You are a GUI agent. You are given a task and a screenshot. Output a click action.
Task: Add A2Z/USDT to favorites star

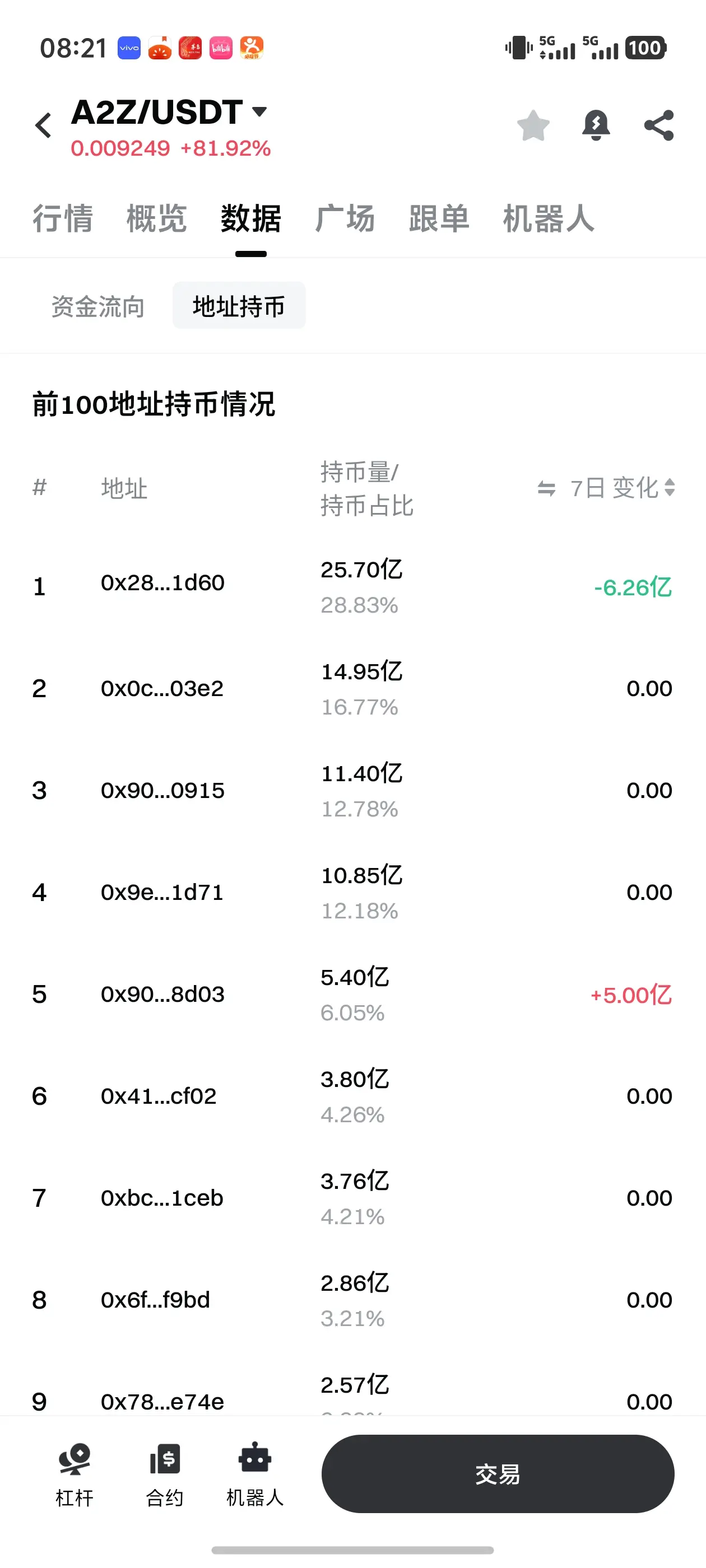pos(533,126)
